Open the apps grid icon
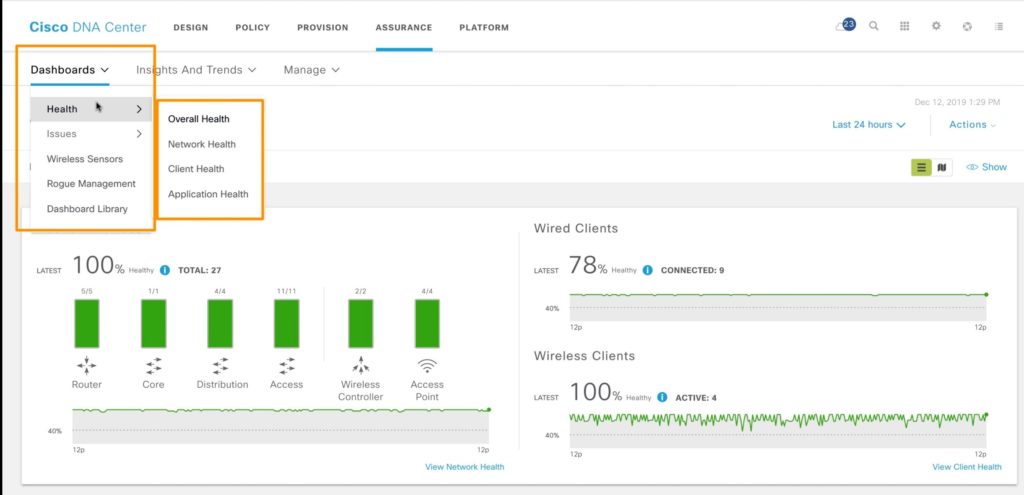 tap(905, 27)
